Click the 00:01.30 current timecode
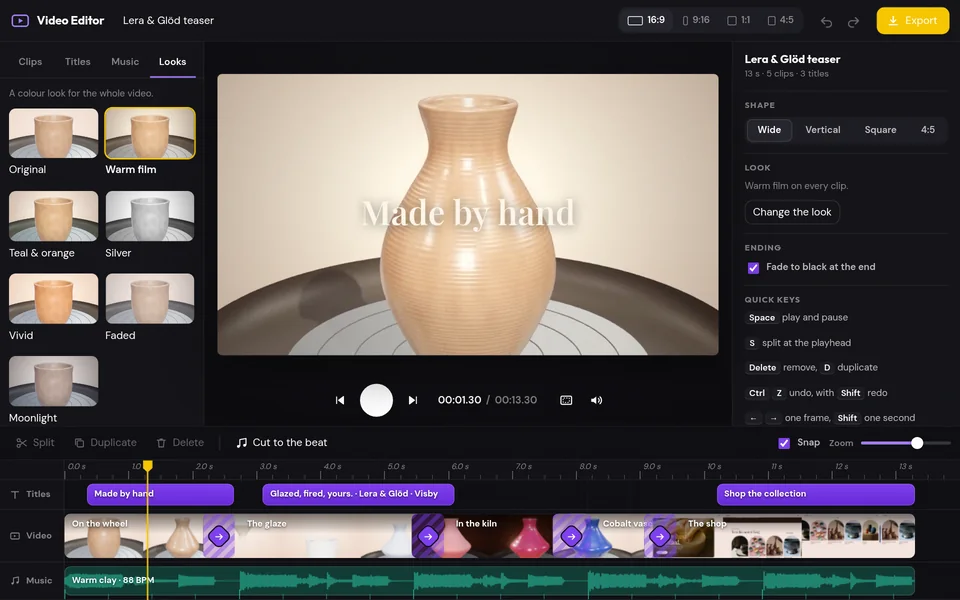Image resolution: width=960 pixels, height=600 pixels. click(x=459, y=400)
